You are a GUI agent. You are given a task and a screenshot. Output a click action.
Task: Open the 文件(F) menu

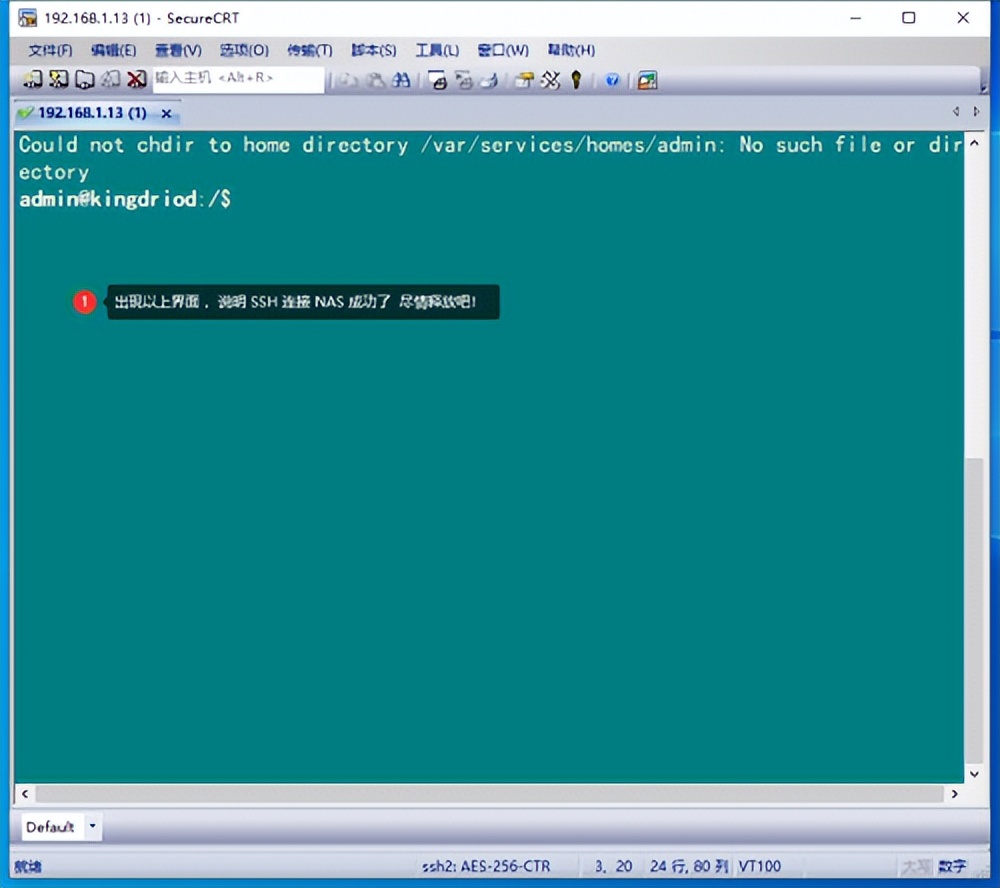click(x=50, y=50)
